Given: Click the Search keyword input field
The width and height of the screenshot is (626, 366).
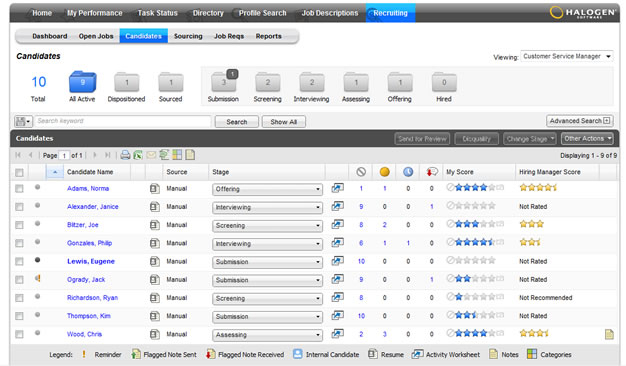Looking at the screenshot, I should [x=123, y=121].
